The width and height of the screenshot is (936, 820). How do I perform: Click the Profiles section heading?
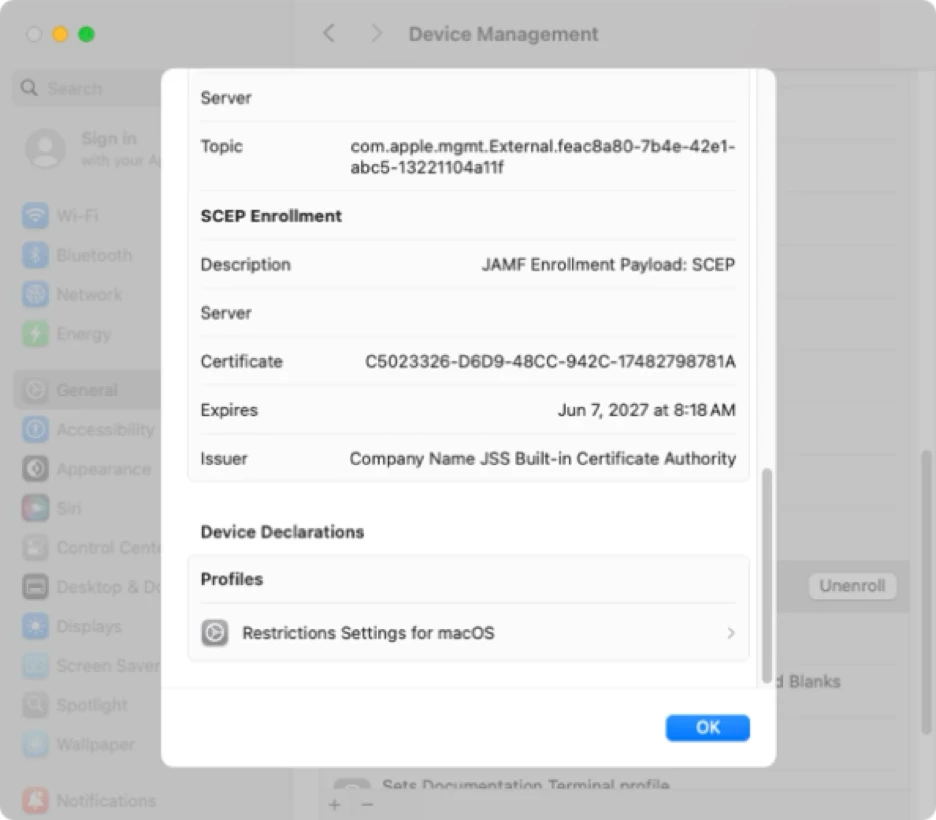click(232, 579)
